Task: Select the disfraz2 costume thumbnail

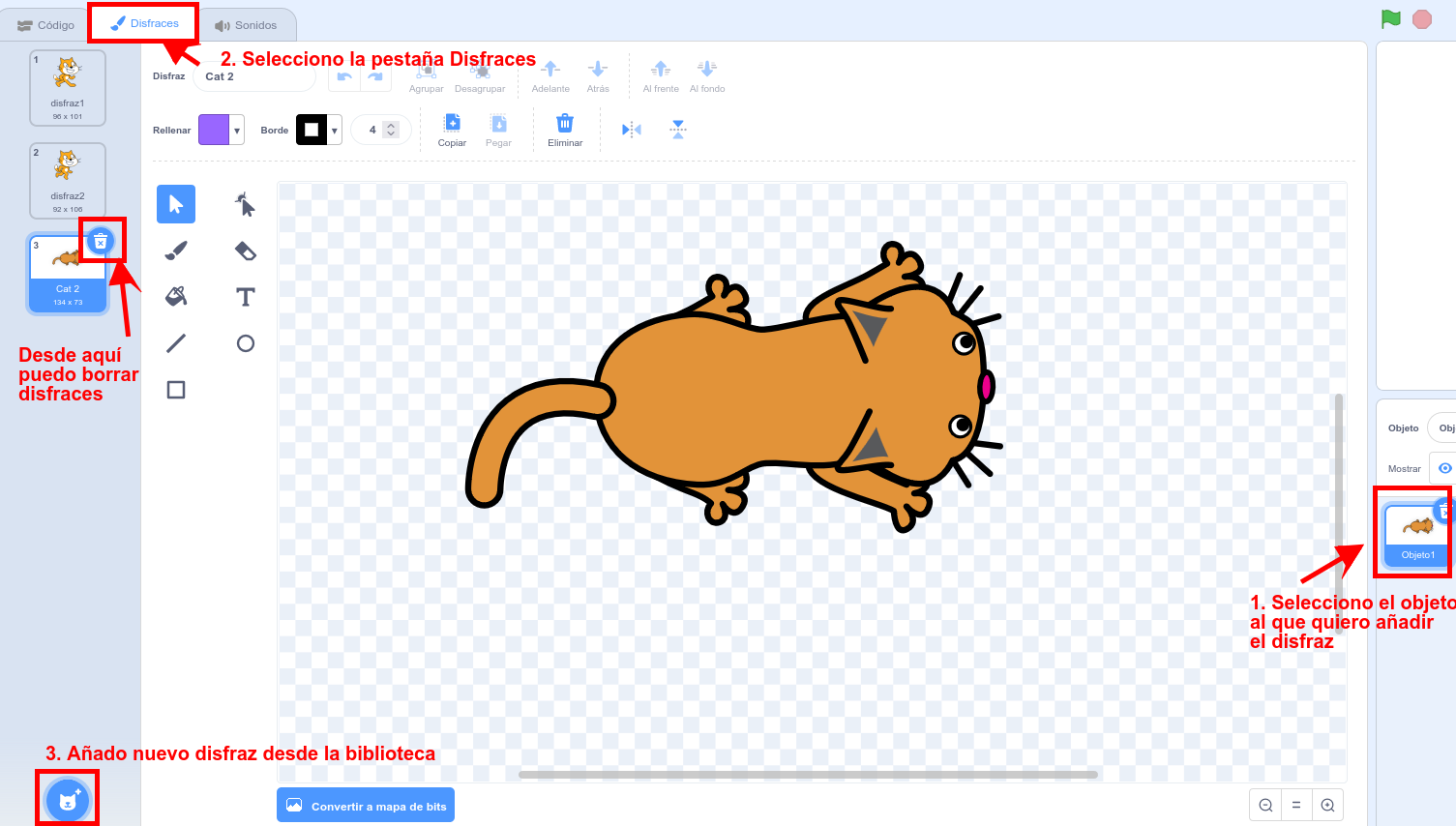Action: point(68,181)
